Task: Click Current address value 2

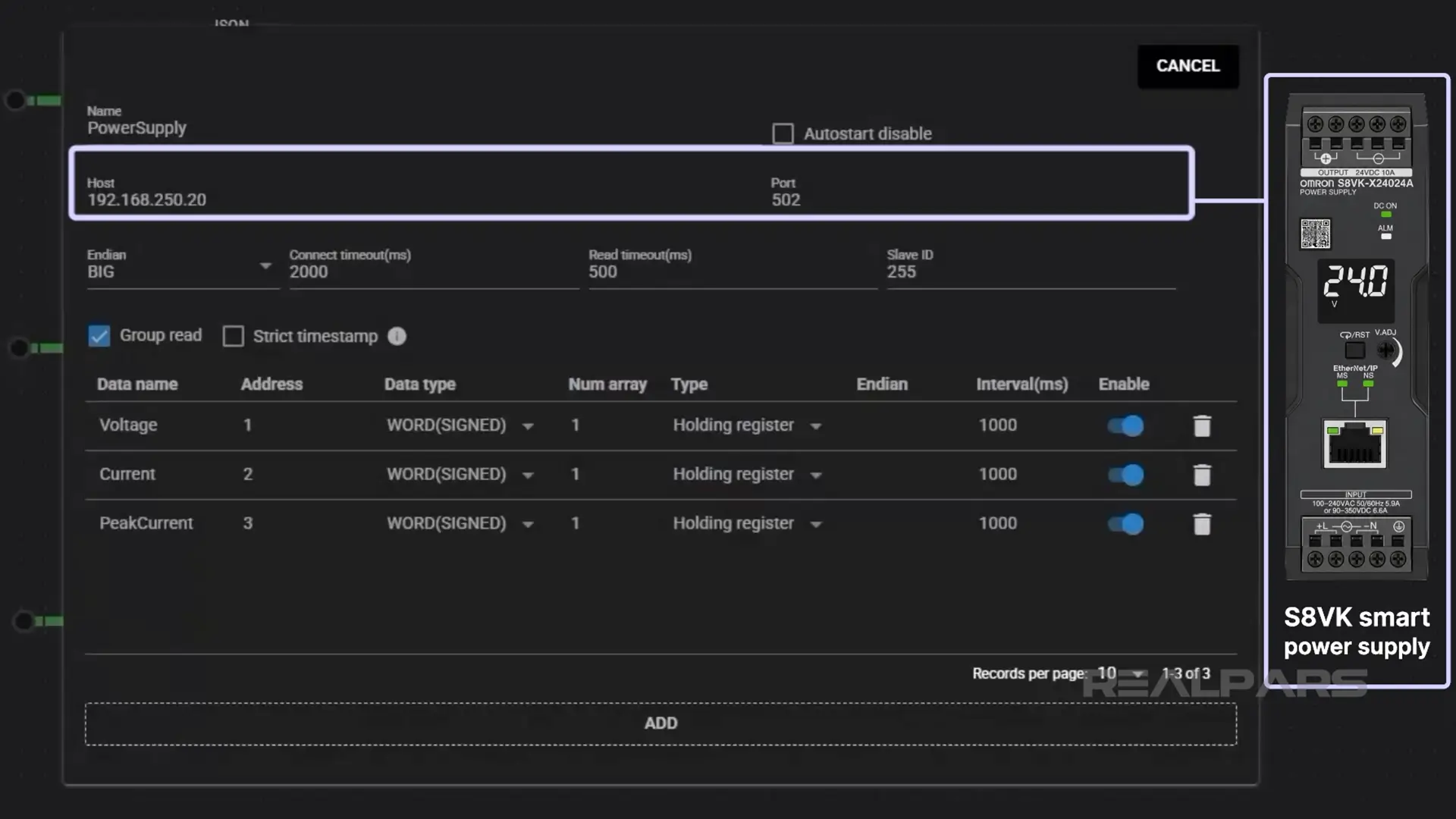Action: (x=248, y=474)
